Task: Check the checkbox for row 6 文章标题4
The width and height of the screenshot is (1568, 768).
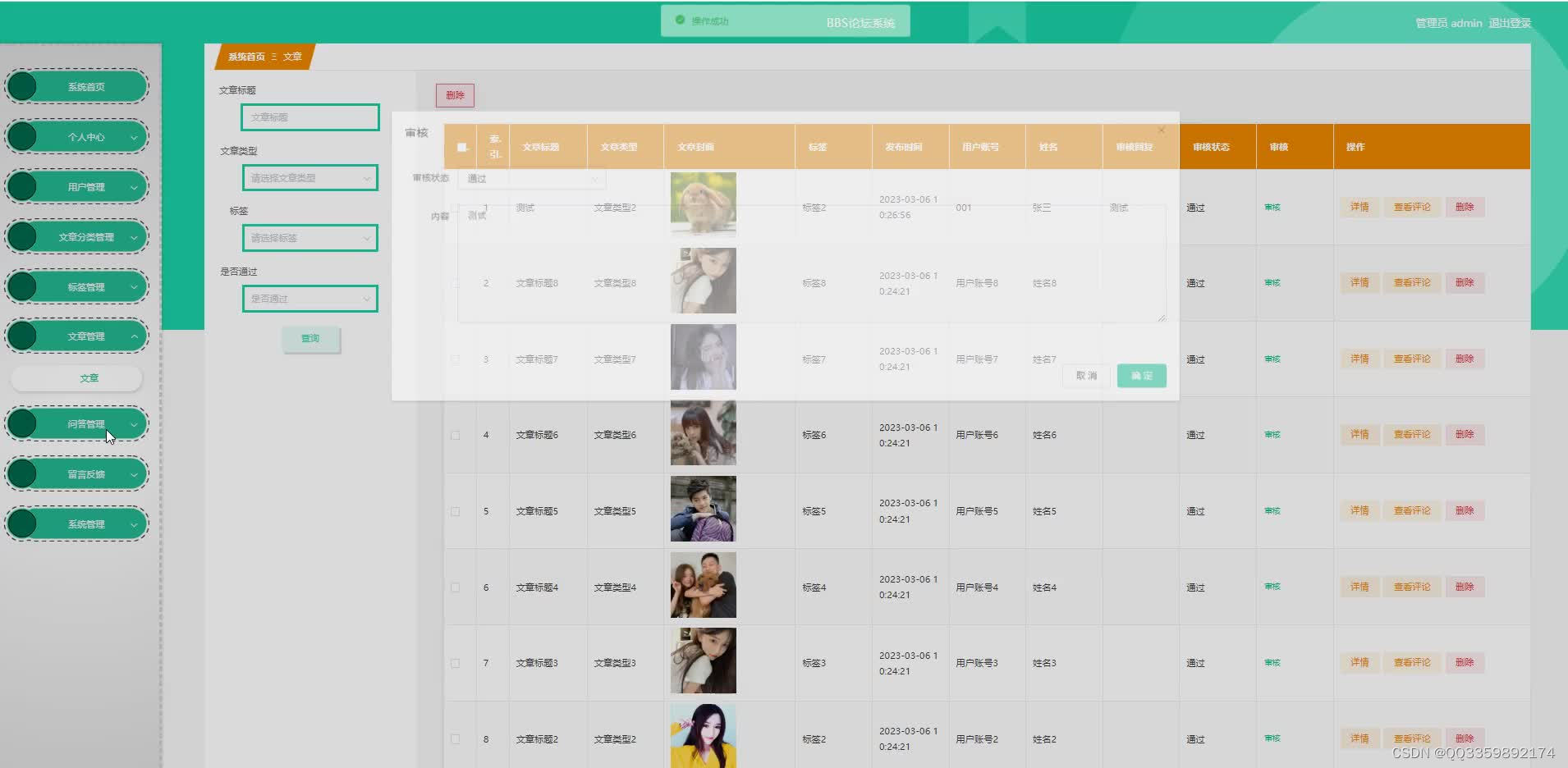Action: click(456, 587)
